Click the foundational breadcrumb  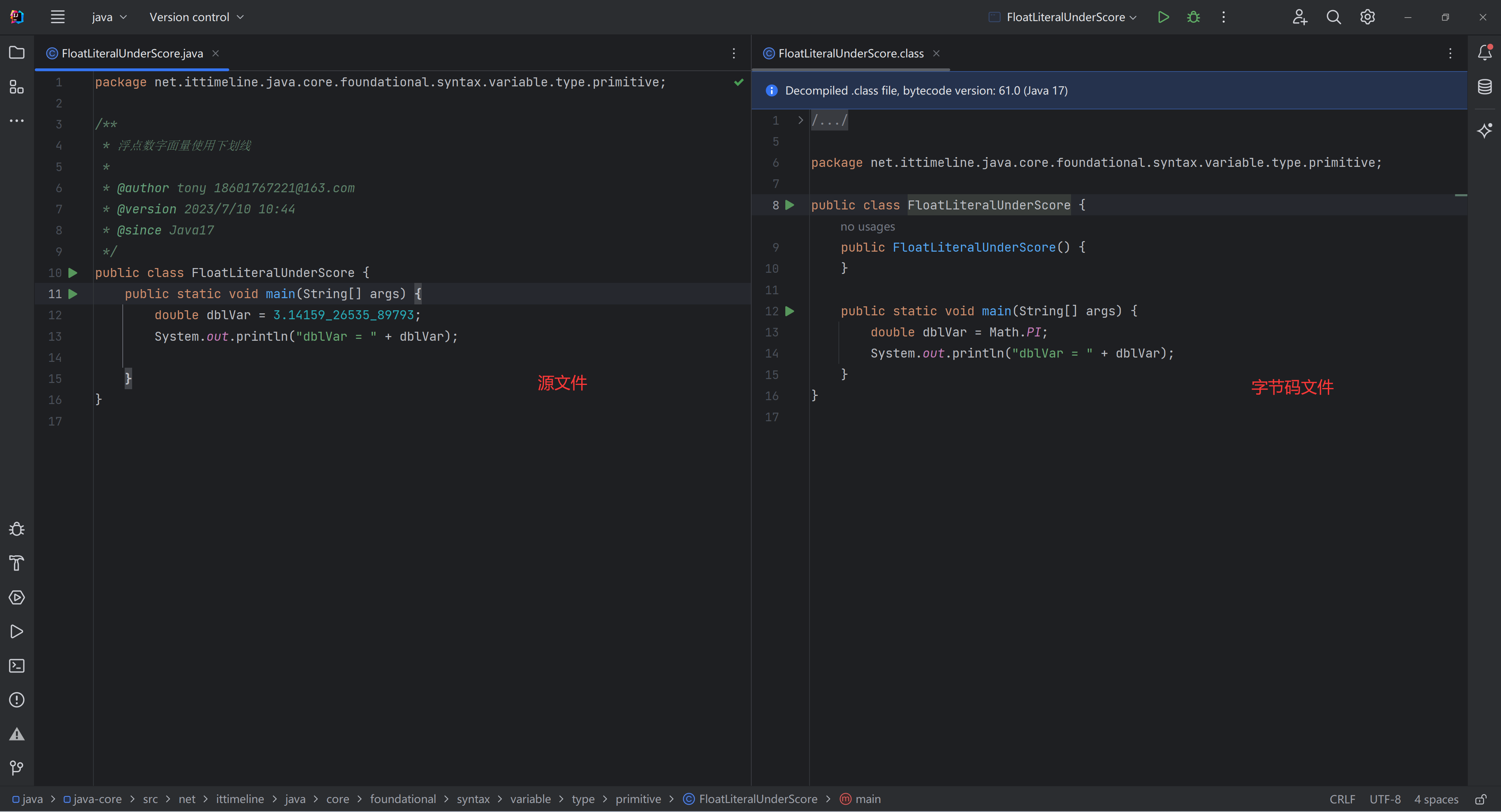point(403,799)
